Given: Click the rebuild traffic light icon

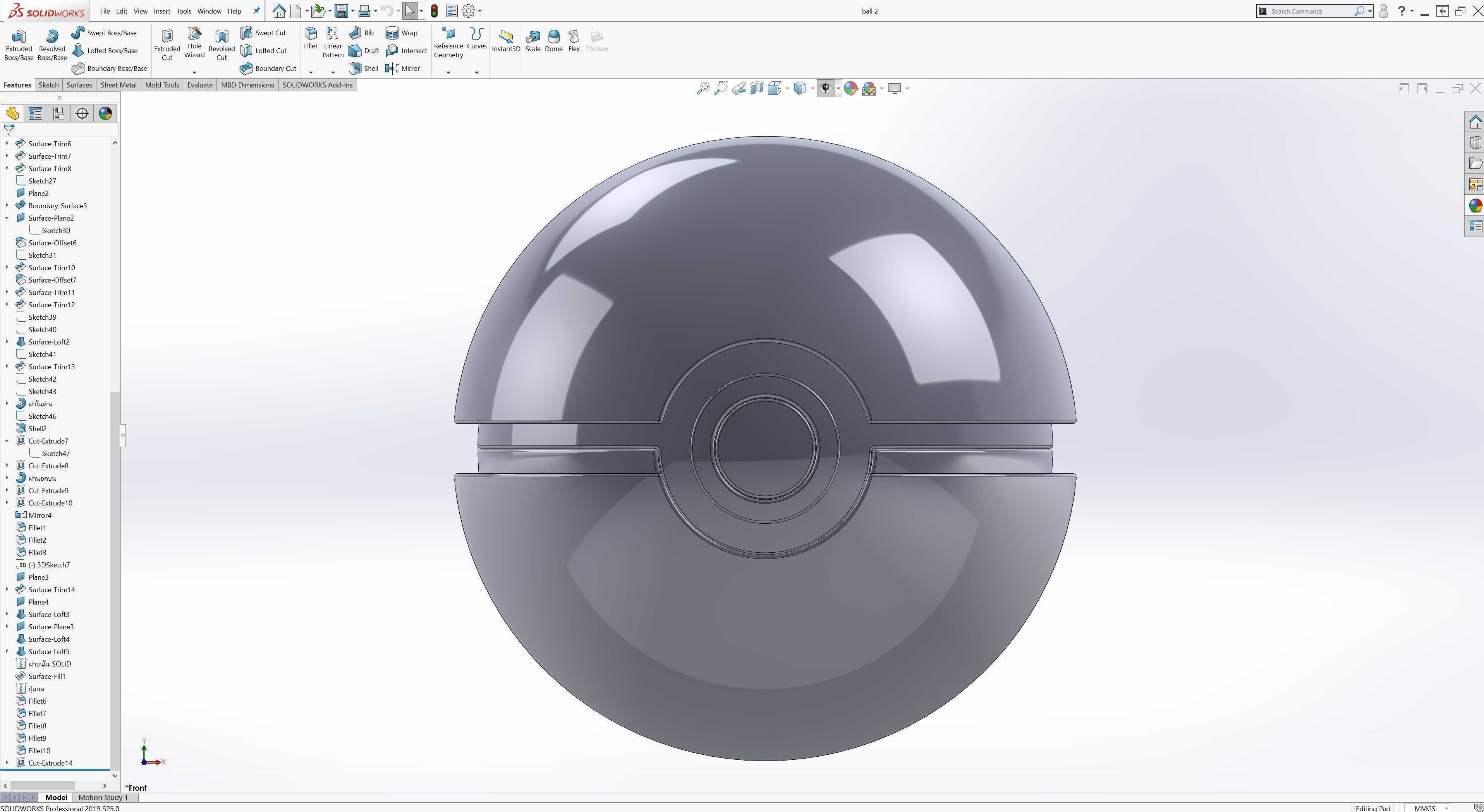Looking at the screenshot, I should click(x=434, y=11).
